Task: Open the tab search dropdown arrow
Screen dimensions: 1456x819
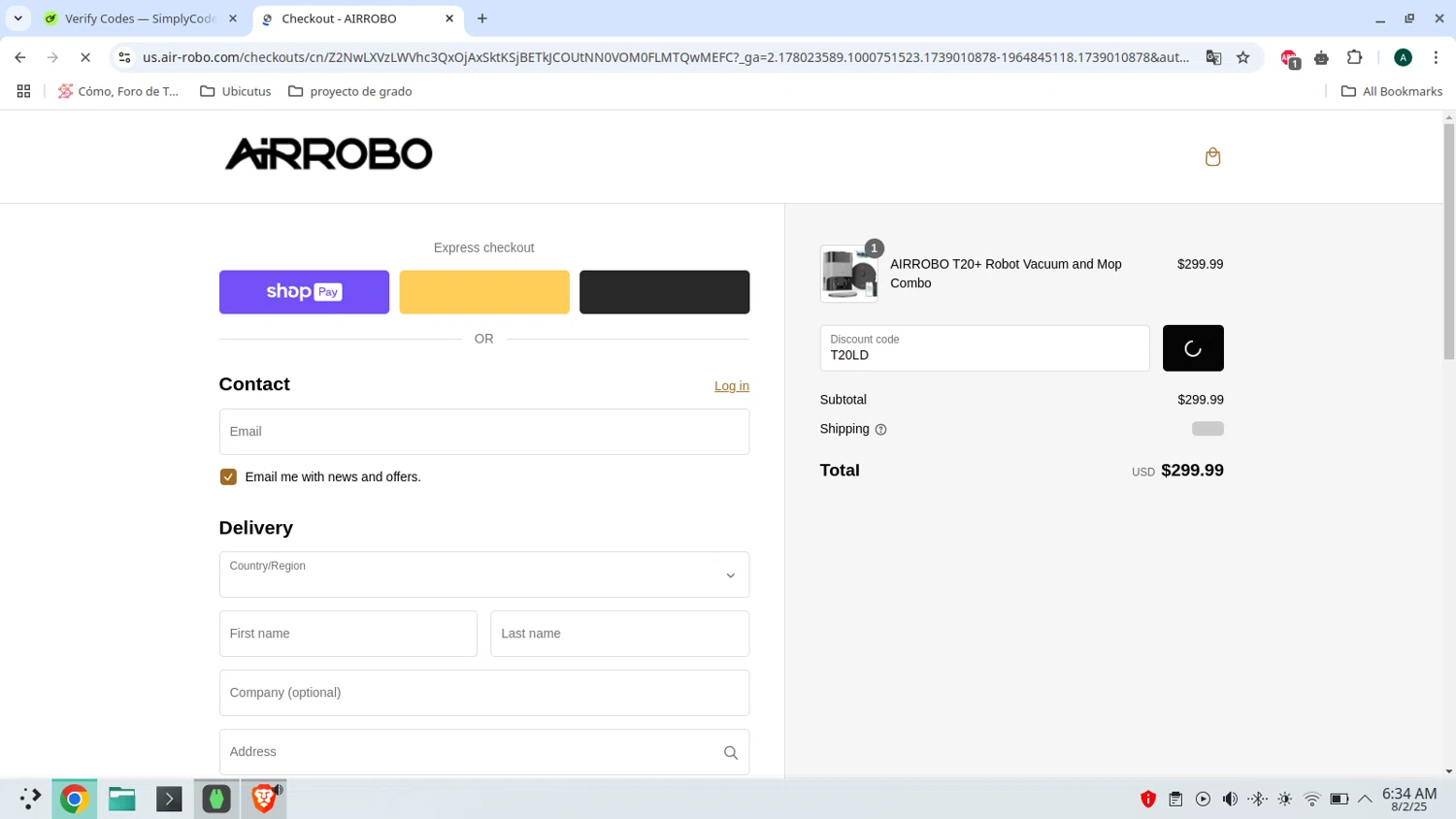Action: coord(17,18)
